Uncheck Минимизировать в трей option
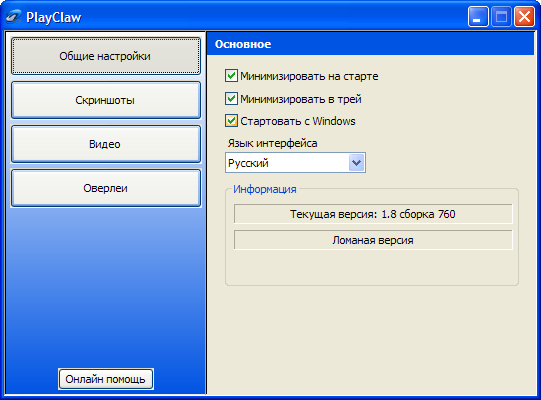 pos(231,99)
